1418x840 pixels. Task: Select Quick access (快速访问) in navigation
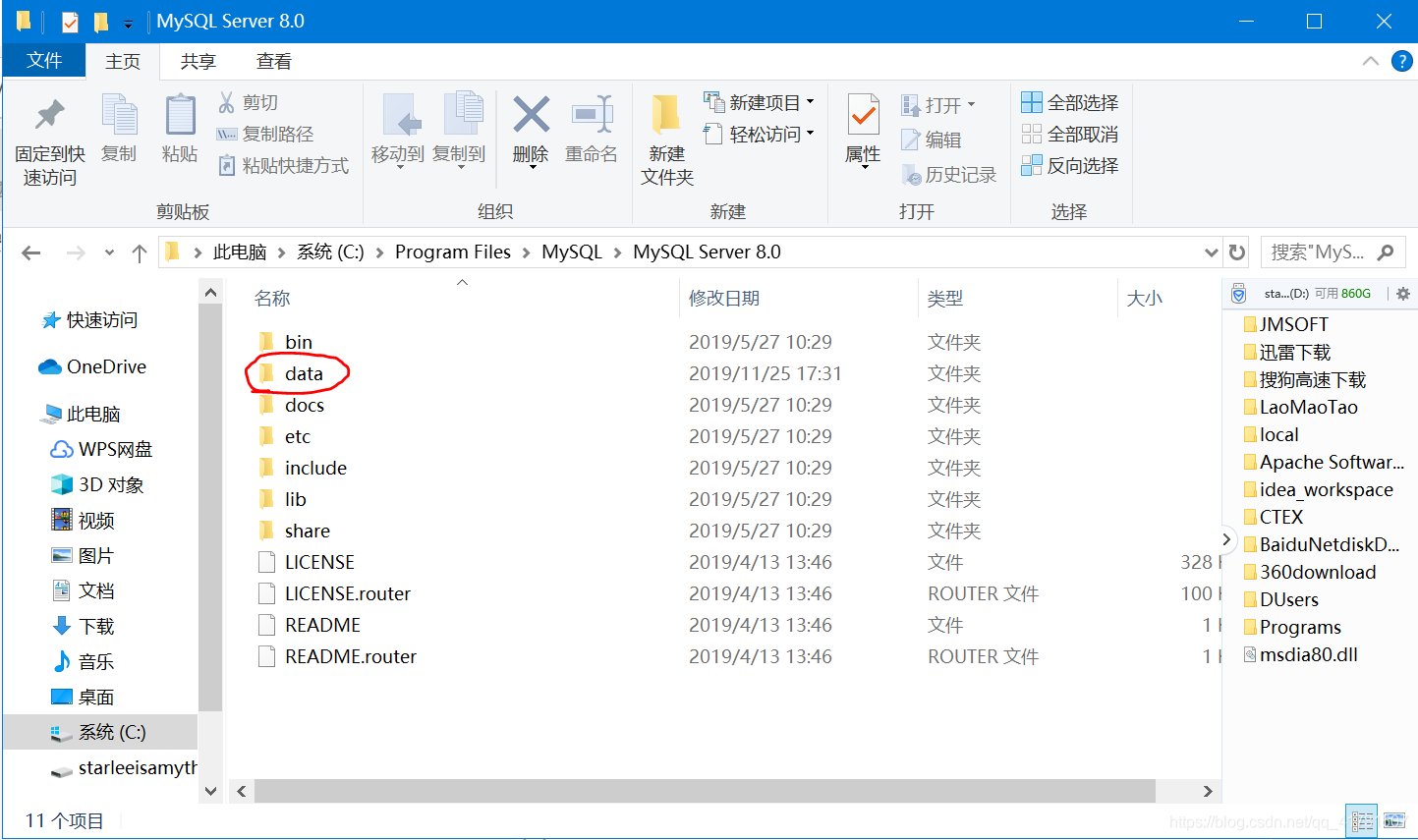[x=90, y=320]
